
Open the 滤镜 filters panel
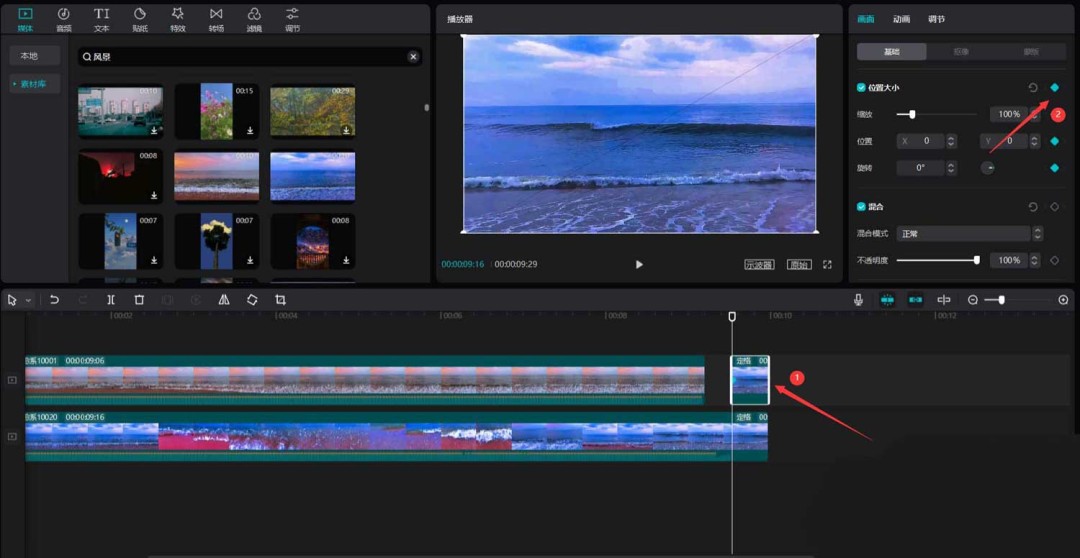click(254, 18)
